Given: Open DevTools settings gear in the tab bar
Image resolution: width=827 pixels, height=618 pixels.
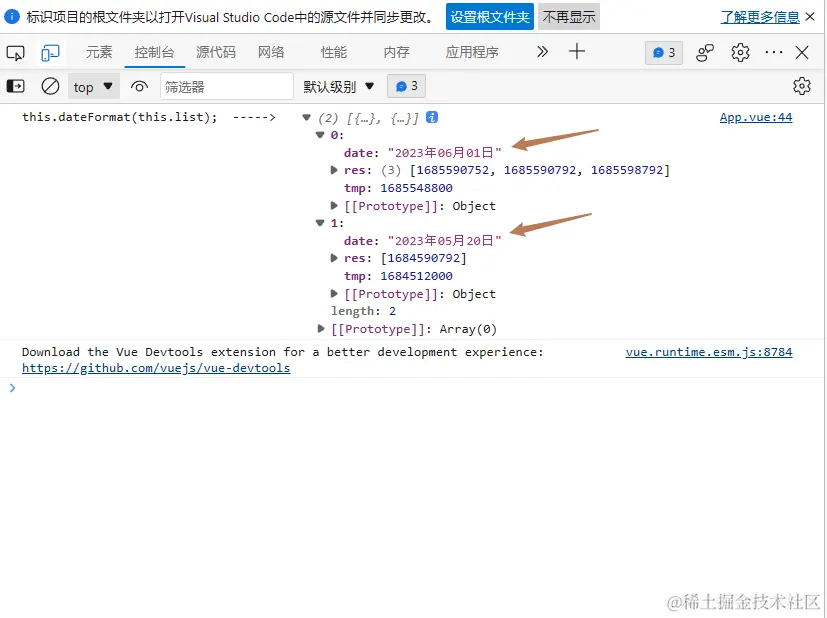Looking at the screenshot, I should 741,53.
